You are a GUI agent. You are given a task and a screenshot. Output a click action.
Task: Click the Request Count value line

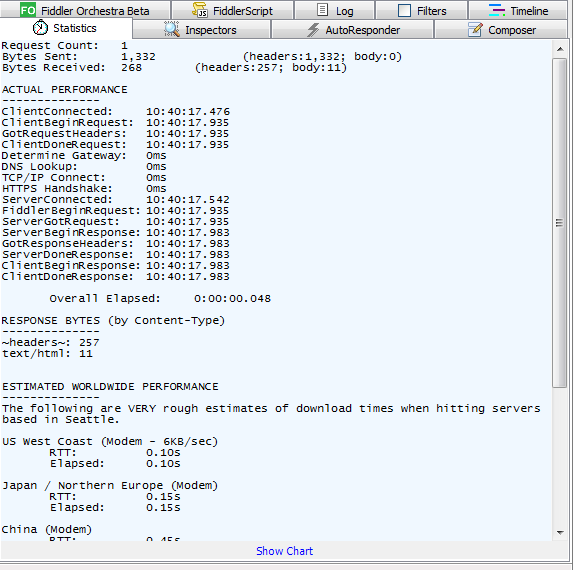coord(65,46)
